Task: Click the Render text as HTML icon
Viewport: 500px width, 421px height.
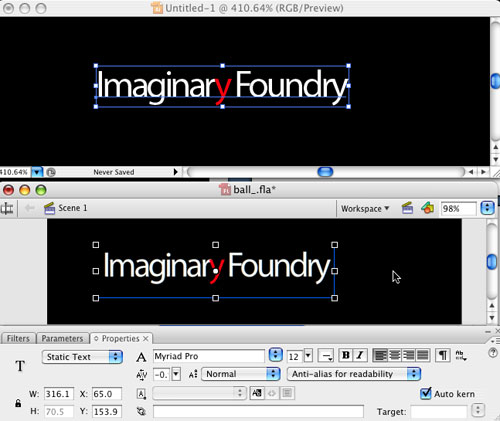Action: pyautogui.click(x=272, y=393)
